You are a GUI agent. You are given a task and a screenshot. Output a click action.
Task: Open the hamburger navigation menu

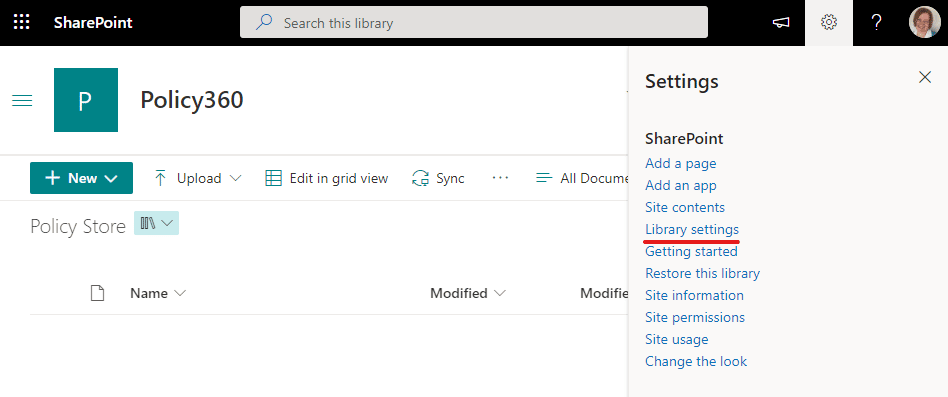pyautogui.click(x=22, y=101)
